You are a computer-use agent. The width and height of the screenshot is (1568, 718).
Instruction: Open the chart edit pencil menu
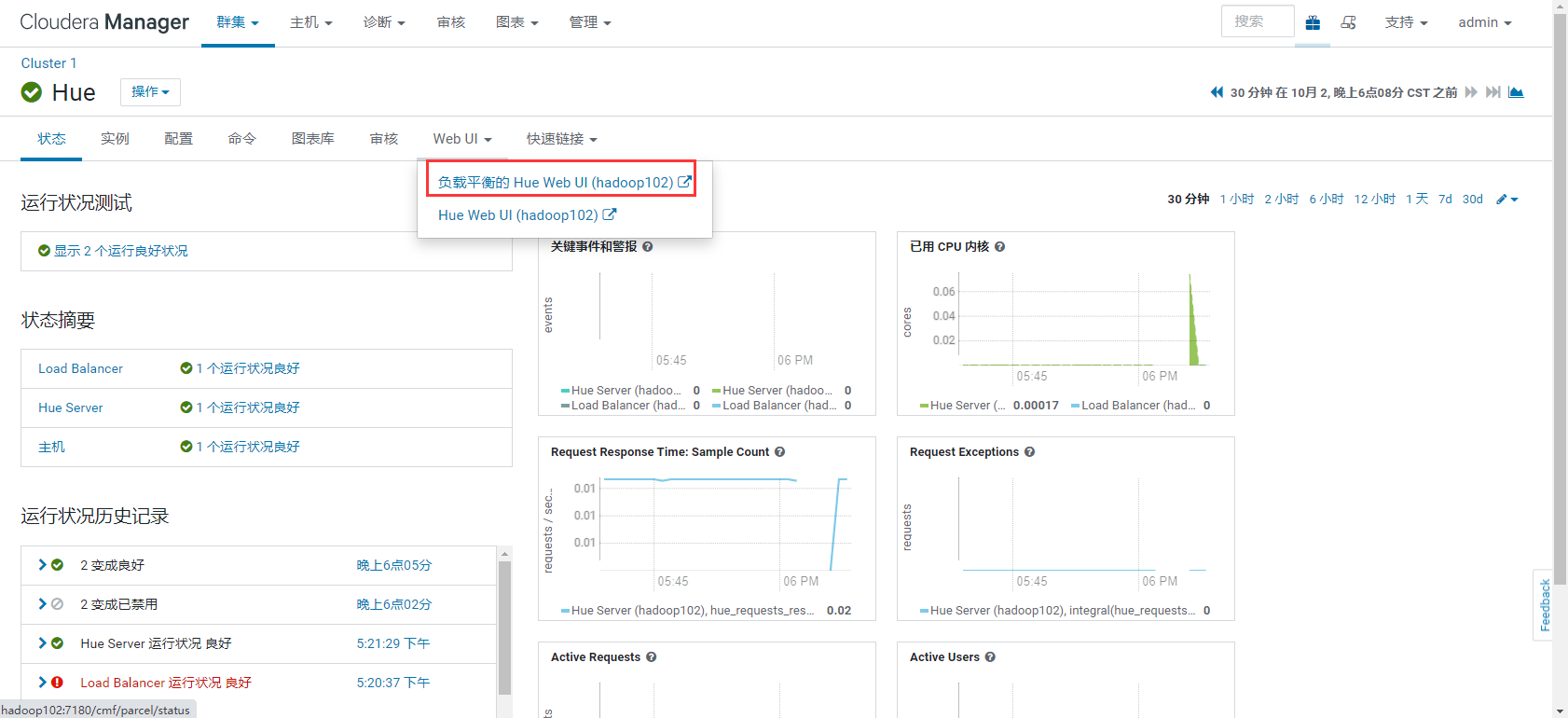point(1507,200)
